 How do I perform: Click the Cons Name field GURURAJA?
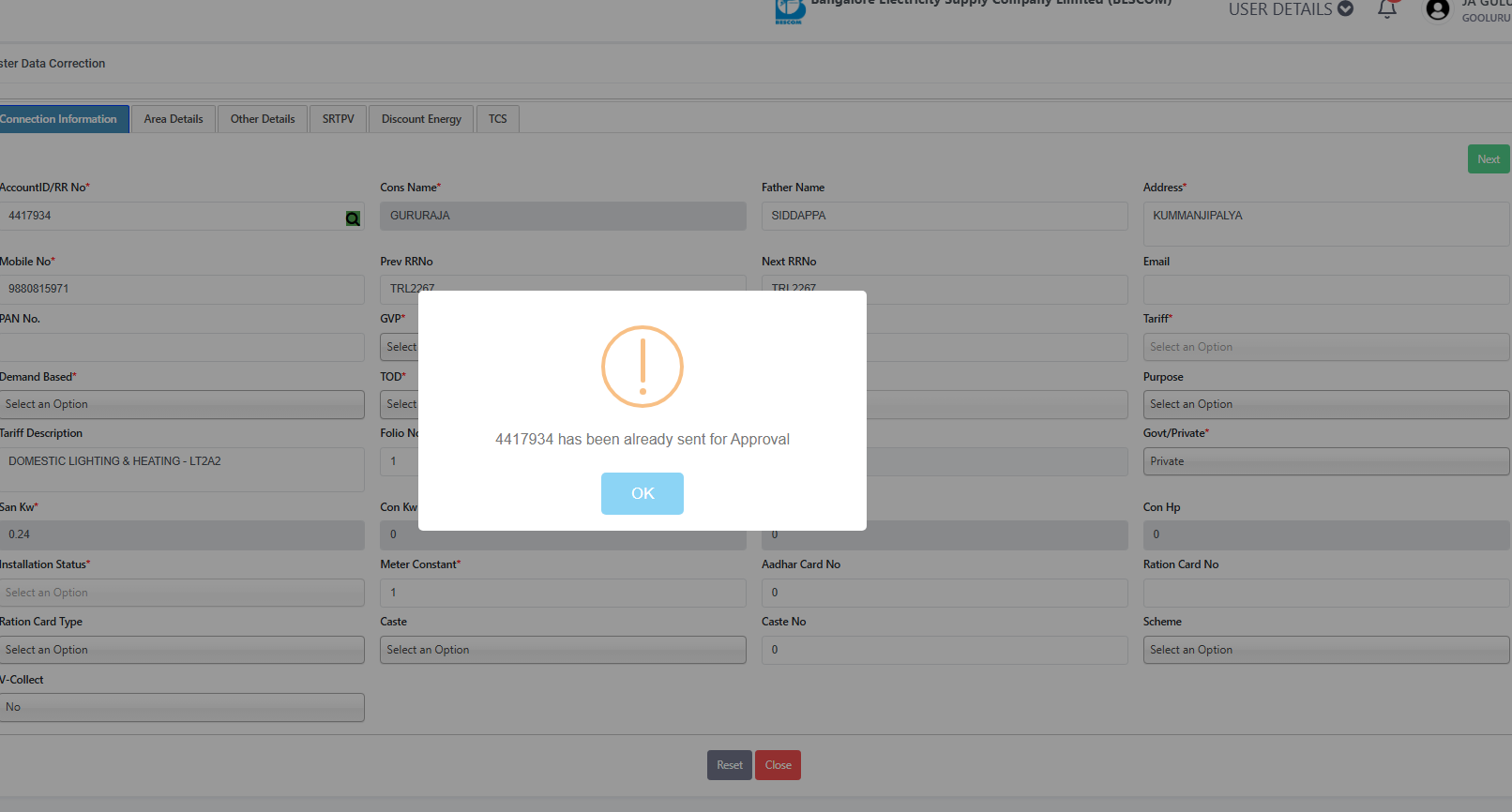[563, 216]
